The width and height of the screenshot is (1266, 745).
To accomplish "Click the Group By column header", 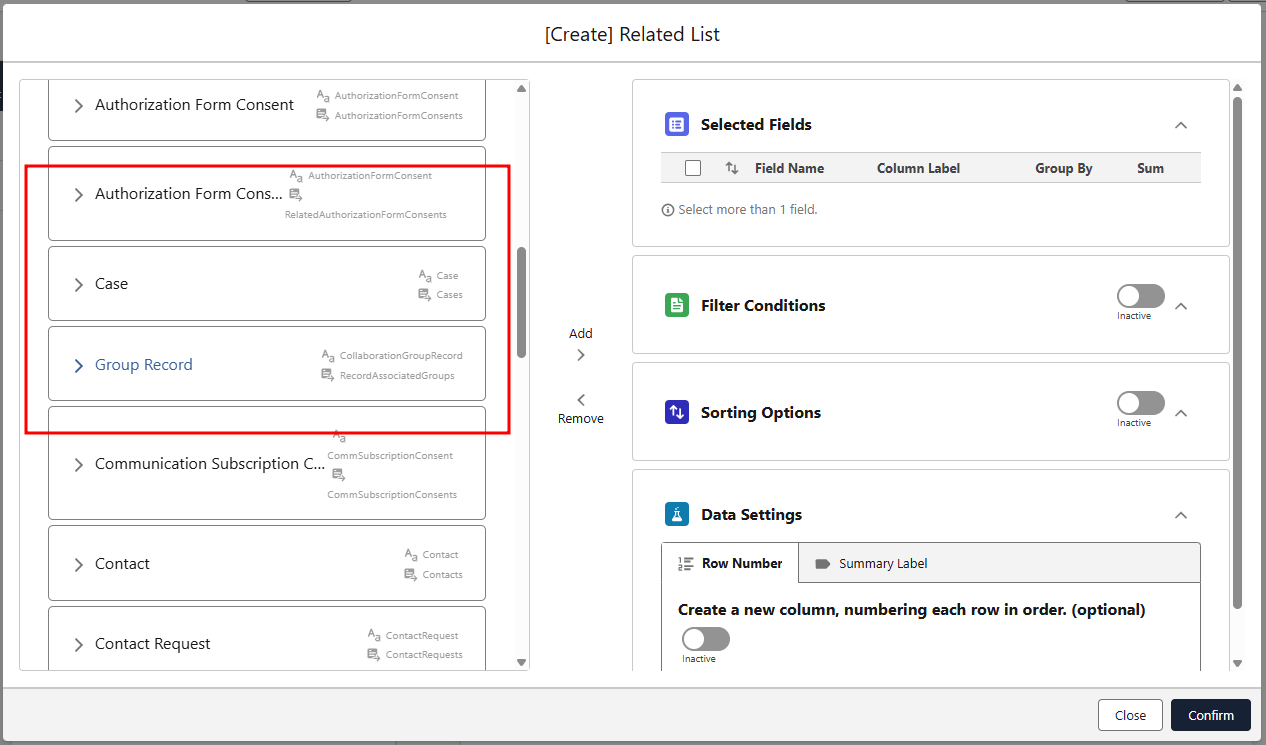I will click(1063, 168).
